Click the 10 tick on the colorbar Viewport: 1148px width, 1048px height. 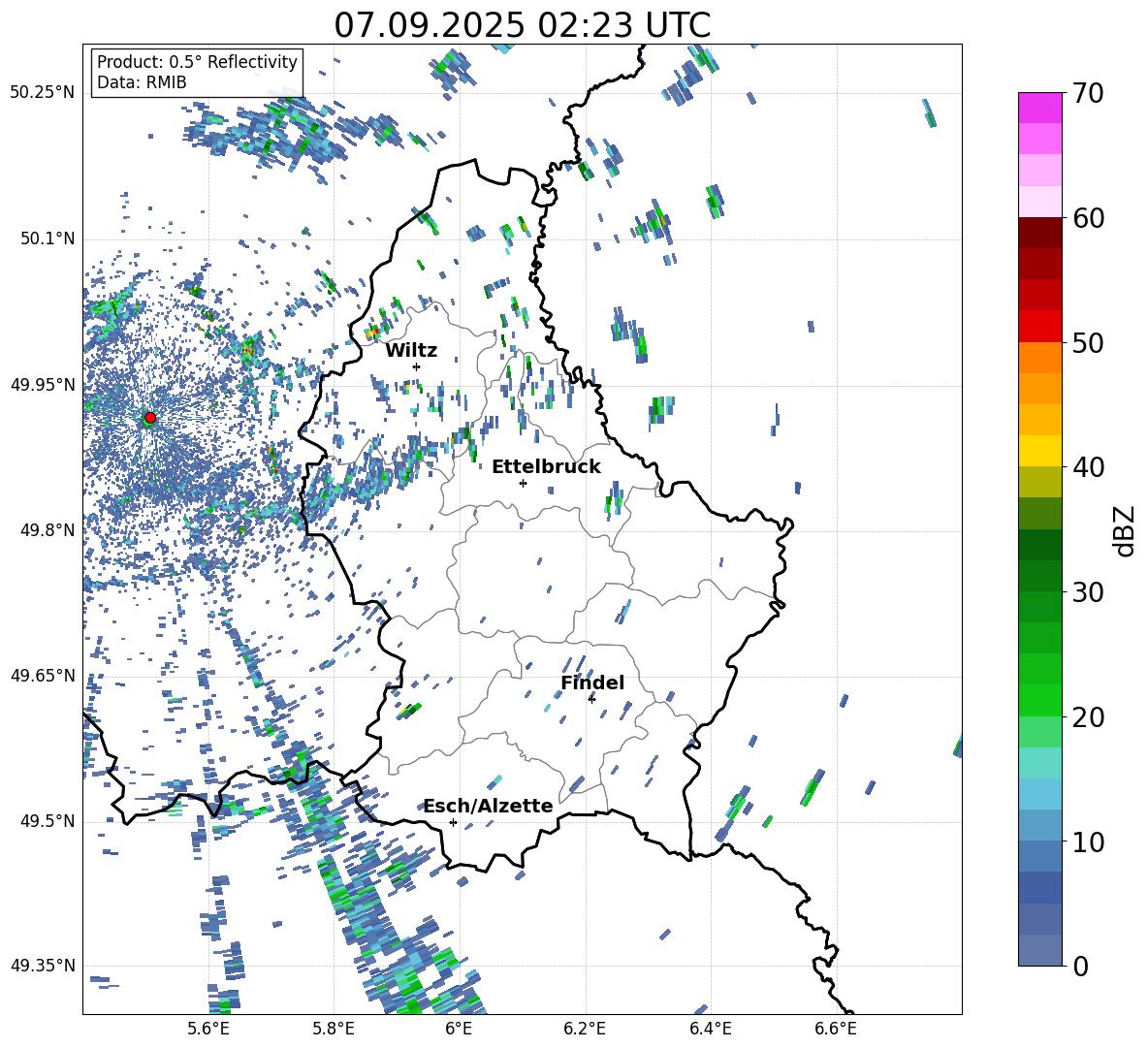[x=1087, y=842]
